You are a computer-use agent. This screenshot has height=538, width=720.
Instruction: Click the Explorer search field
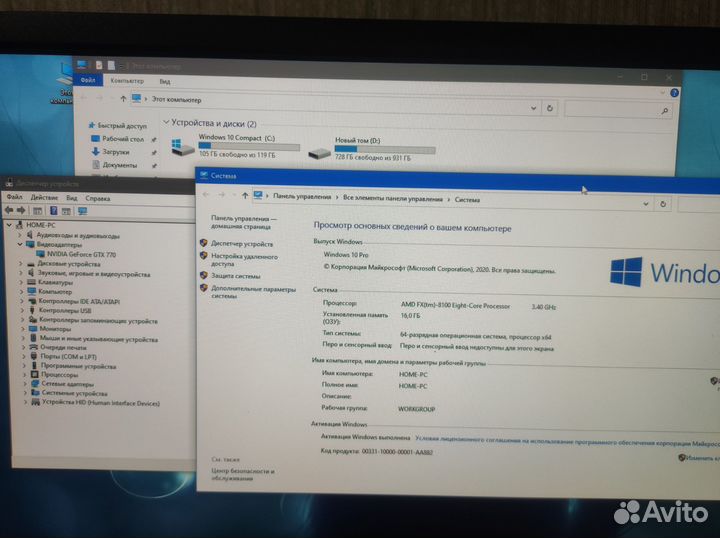pyautogui.click(x=617, y=110)
